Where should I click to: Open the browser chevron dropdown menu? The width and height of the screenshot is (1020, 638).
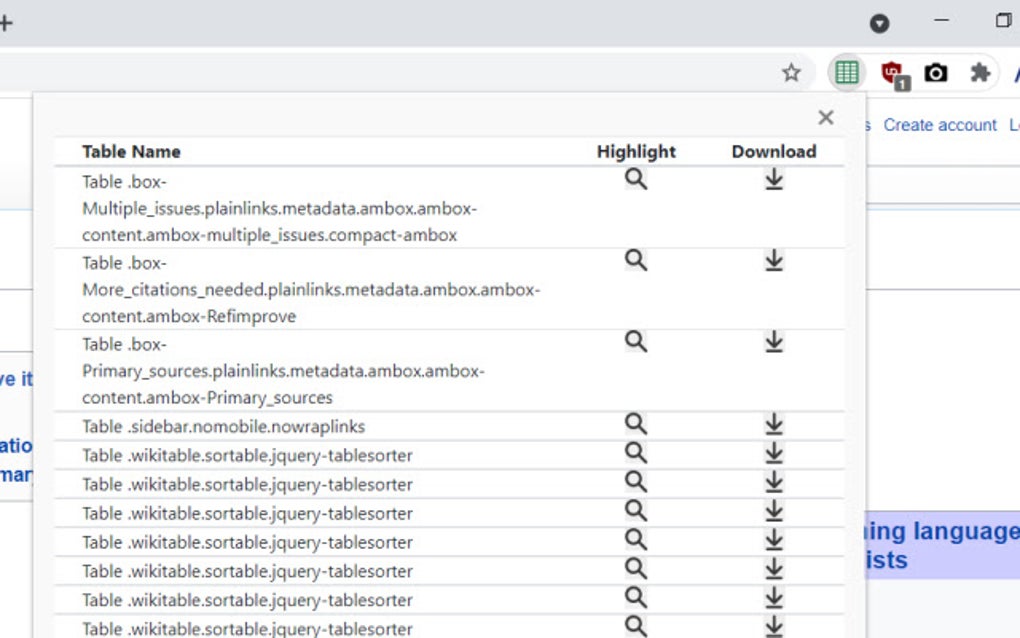[x=879, y=22]
